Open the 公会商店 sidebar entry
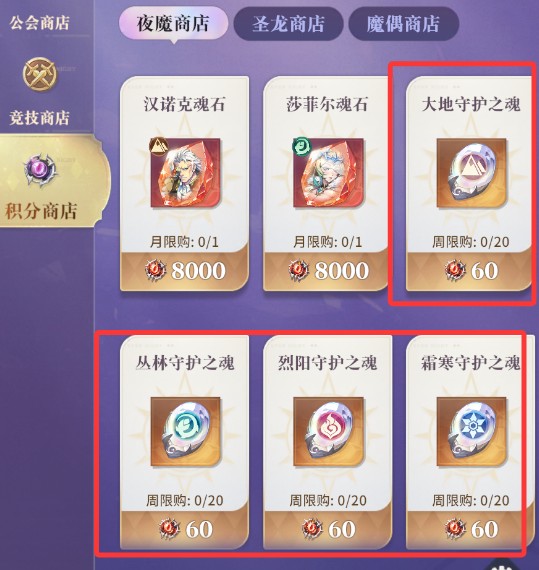 click(x=40, y=23)
